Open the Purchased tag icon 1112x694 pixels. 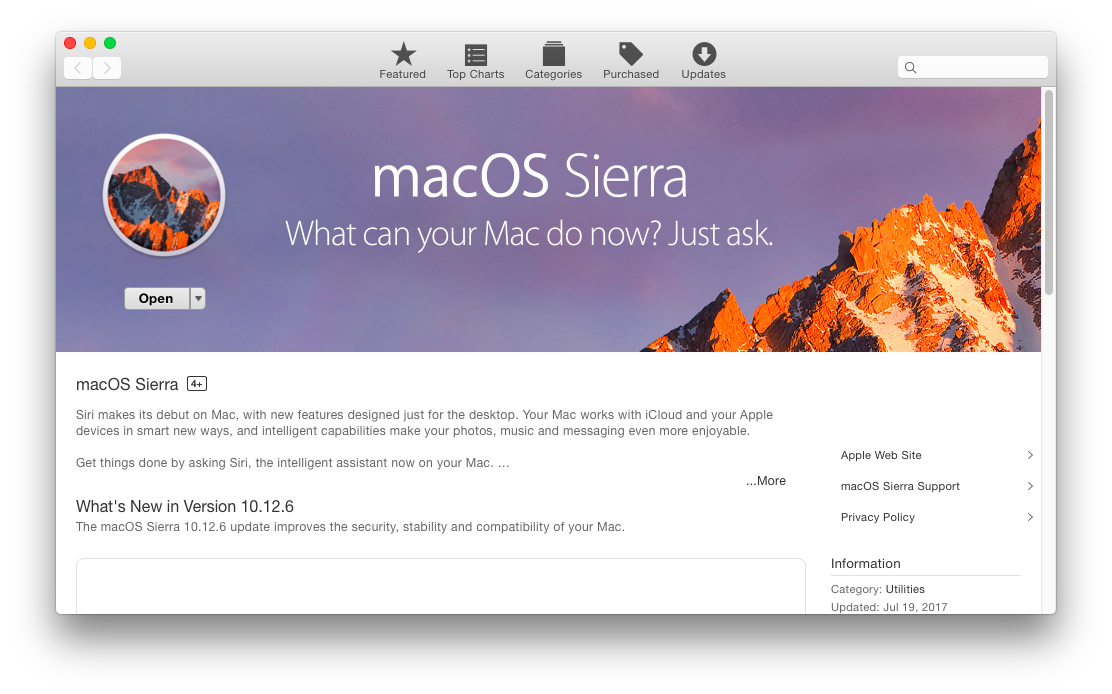630,54
